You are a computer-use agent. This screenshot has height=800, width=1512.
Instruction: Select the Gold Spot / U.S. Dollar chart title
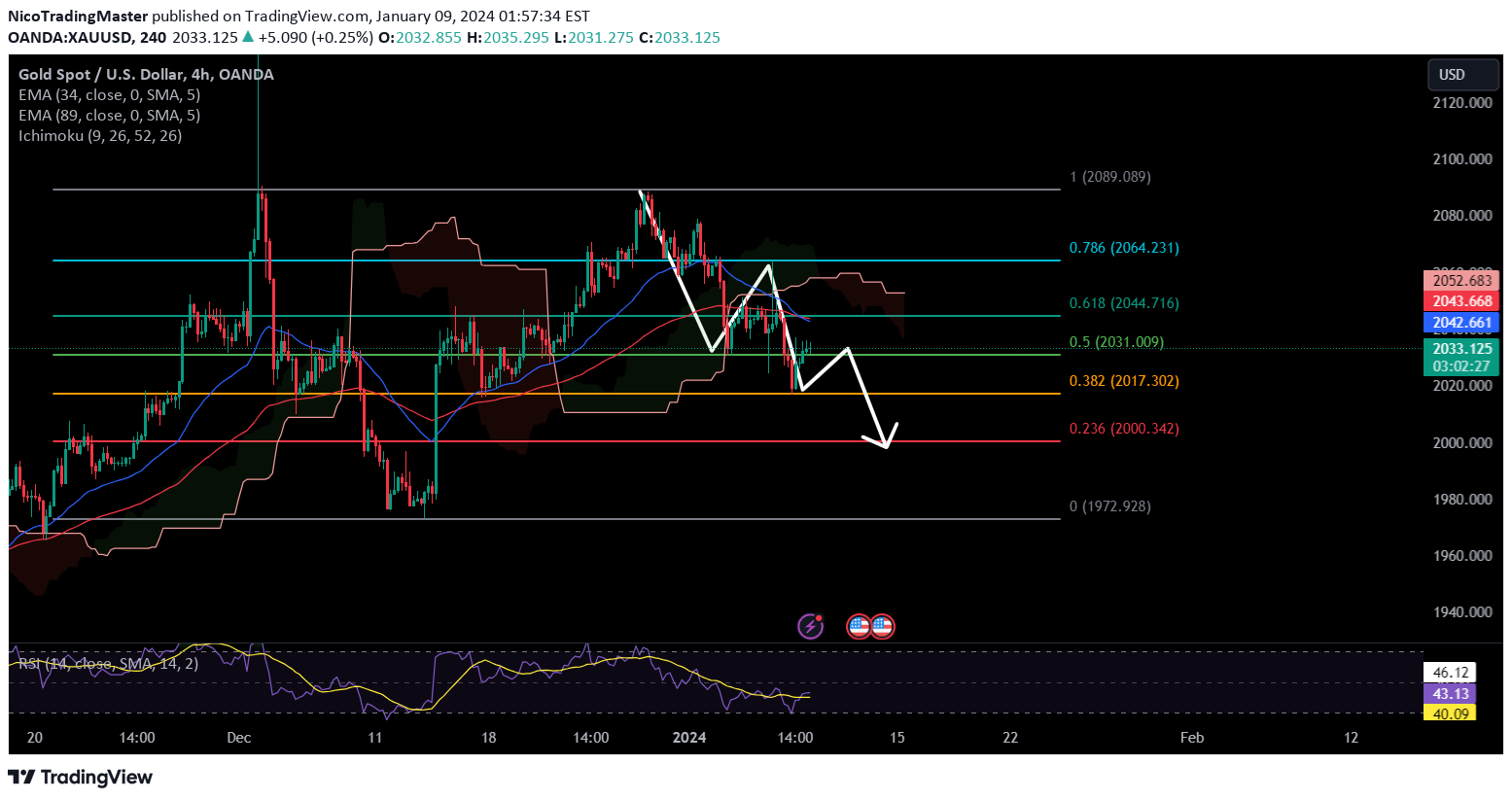click(146, 75)
